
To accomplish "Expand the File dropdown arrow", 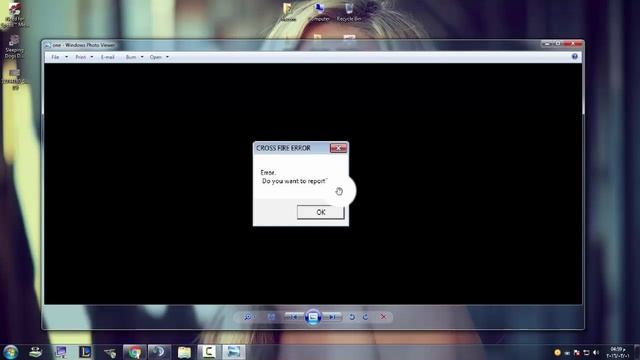I will click(66, 57).
